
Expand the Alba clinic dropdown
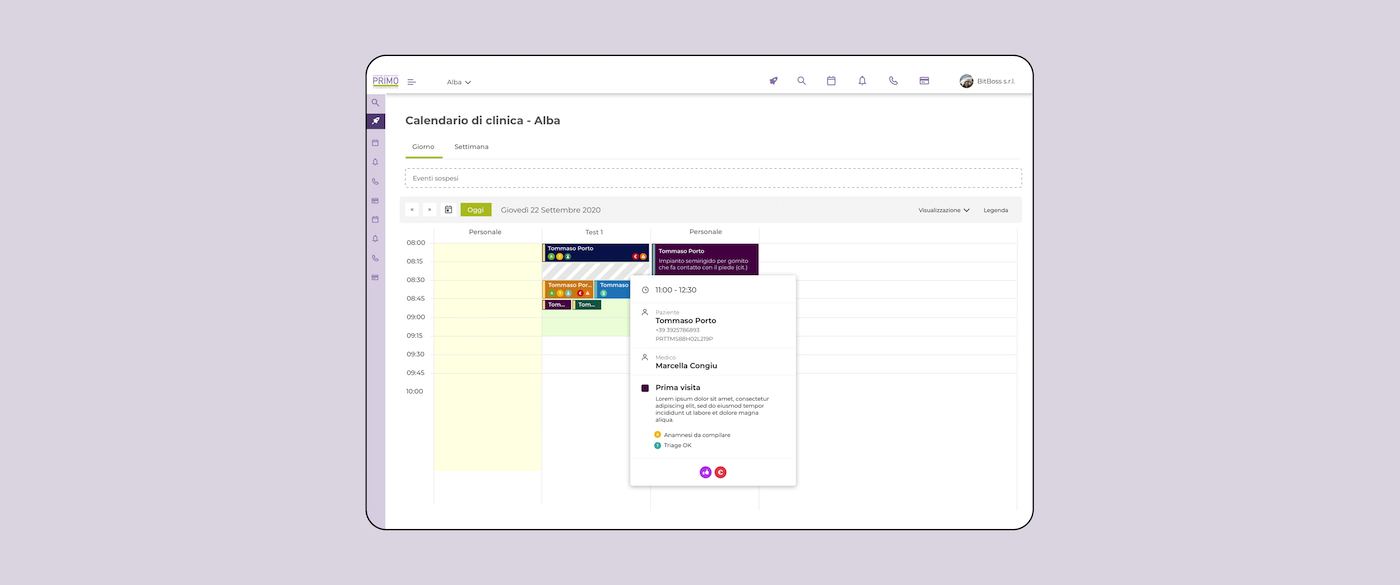pyautogui.click(x=459, y=82)
